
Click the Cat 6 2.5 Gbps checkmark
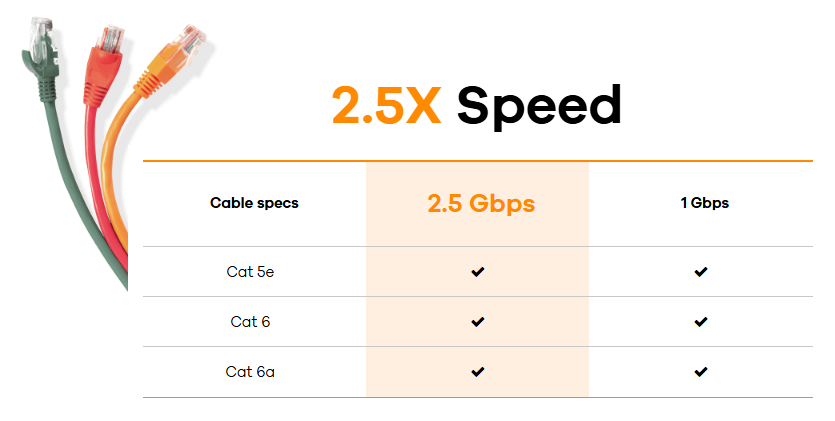(x=478, y=321)
